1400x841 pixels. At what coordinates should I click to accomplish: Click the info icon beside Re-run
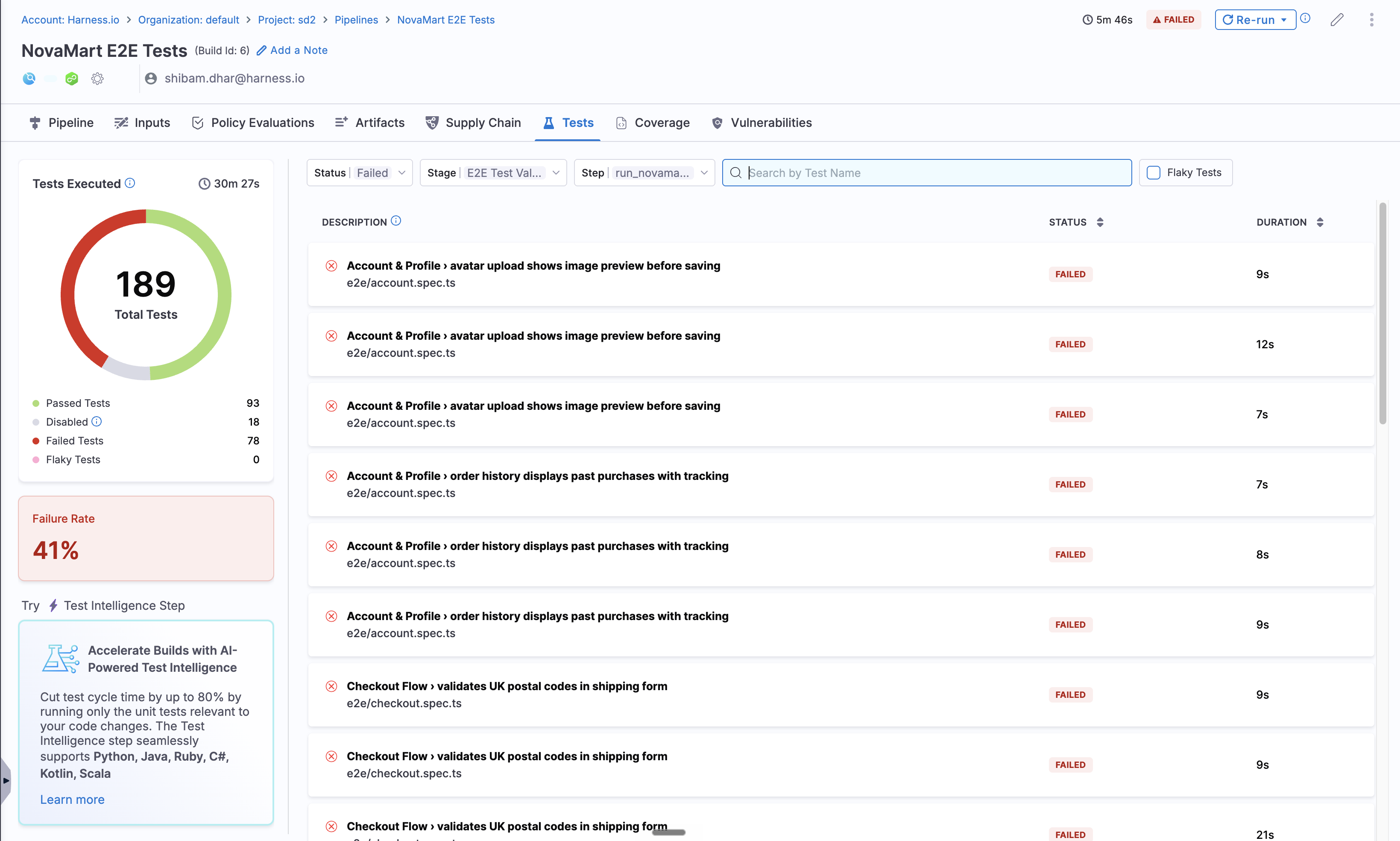click(x=1306, y=18)
